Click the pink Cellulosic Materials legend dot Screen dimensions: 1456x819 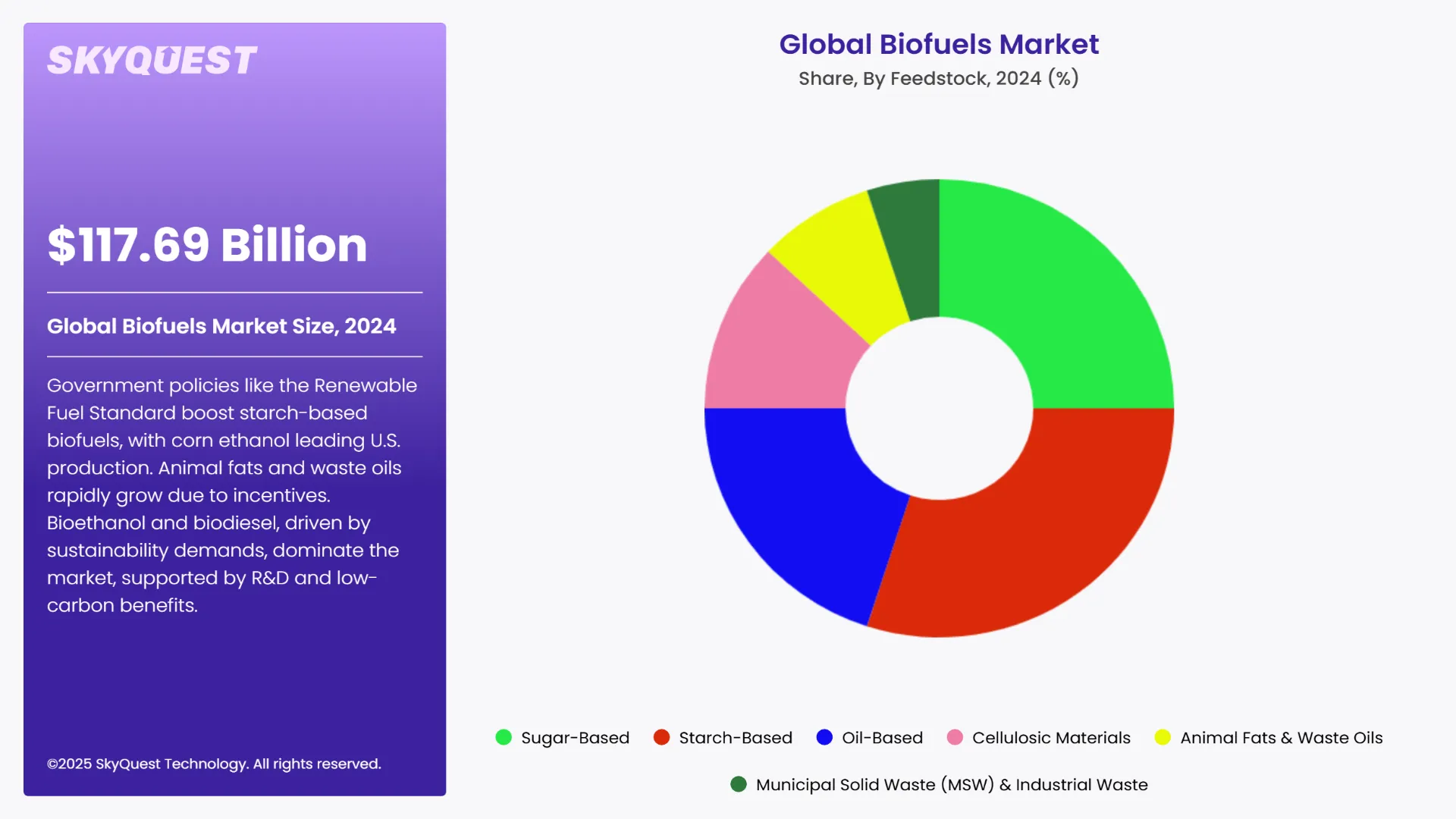pyautogui.click(x=955, y=737)
